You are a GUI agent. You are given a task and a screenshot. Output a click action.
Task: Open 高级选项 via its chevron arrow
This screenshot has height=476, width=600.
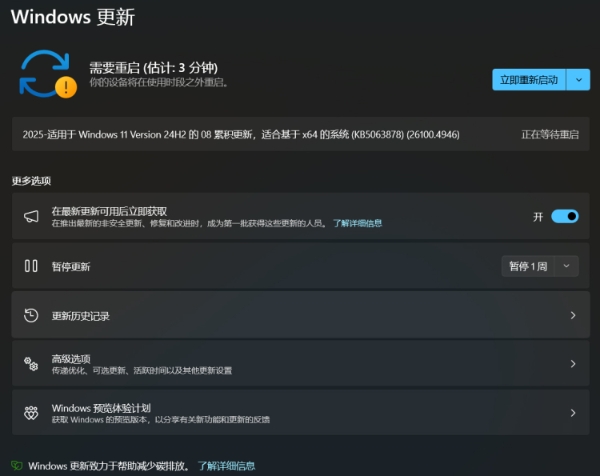pyautogui.click(x=573, y=364)
